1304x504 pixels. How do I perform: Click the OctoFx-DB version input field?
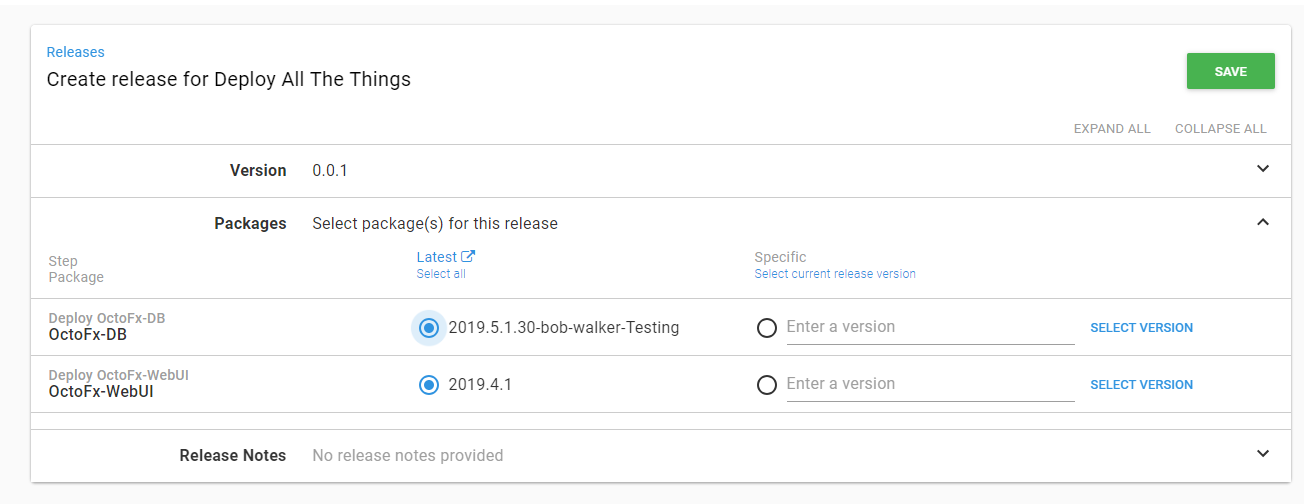point(930,327)
